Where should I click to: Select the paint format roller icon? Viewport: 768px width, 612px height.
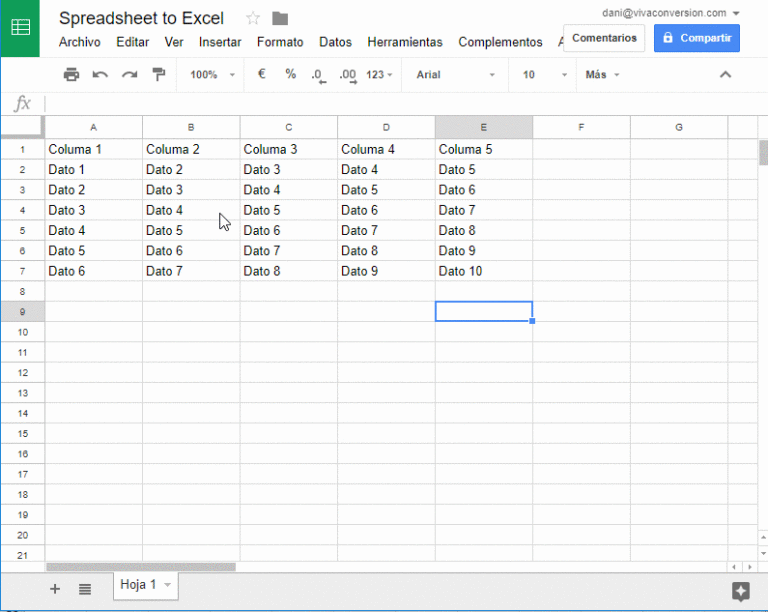(158, 75)
